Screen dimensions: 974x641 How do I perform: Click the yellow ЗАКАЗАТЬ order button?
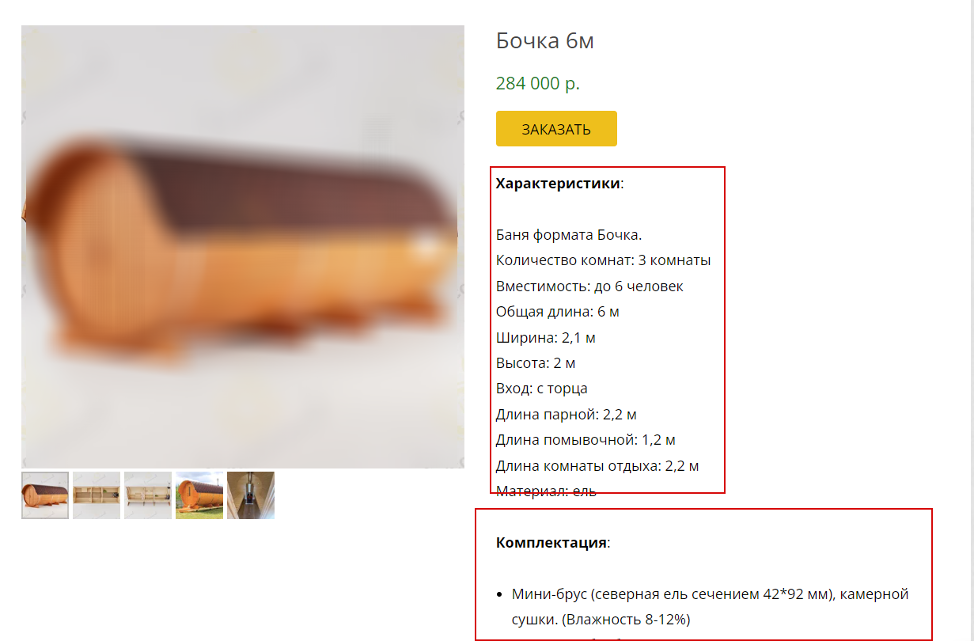pyautogui.click(x=556, y=129)
